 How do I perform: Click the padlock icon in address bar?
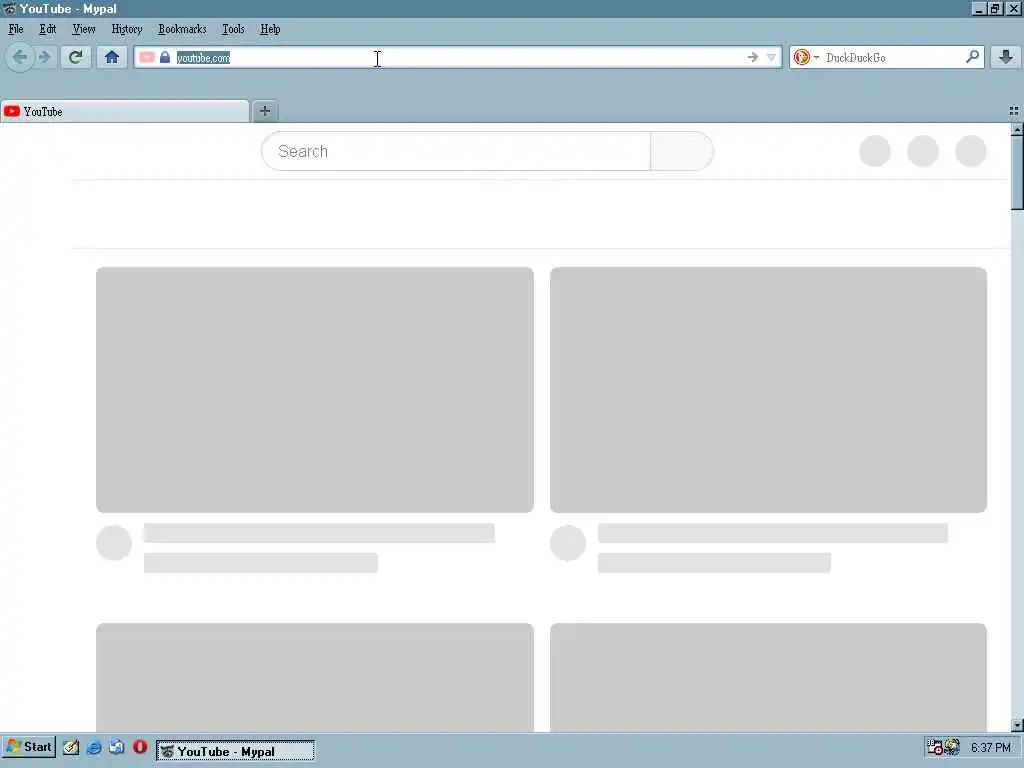coord(165,57)
